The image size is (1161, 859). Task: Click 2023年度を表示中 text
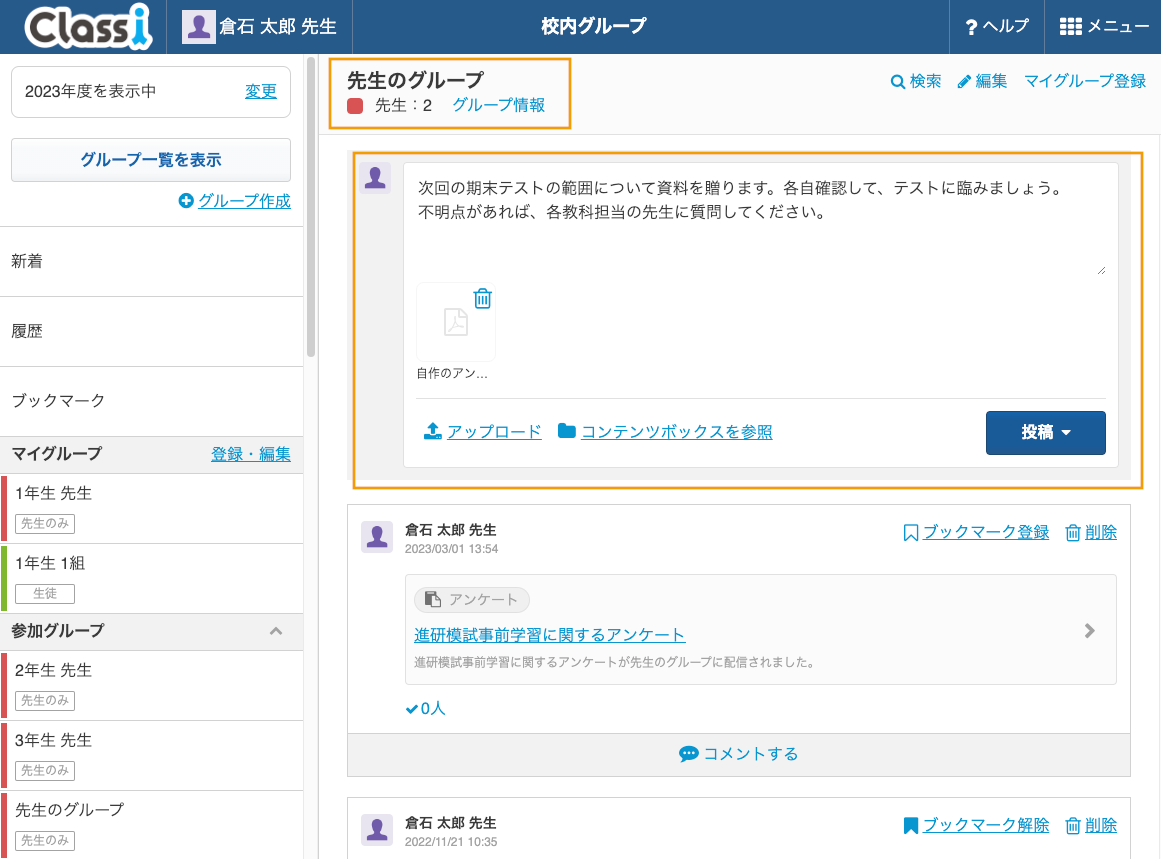pos(90,91)
